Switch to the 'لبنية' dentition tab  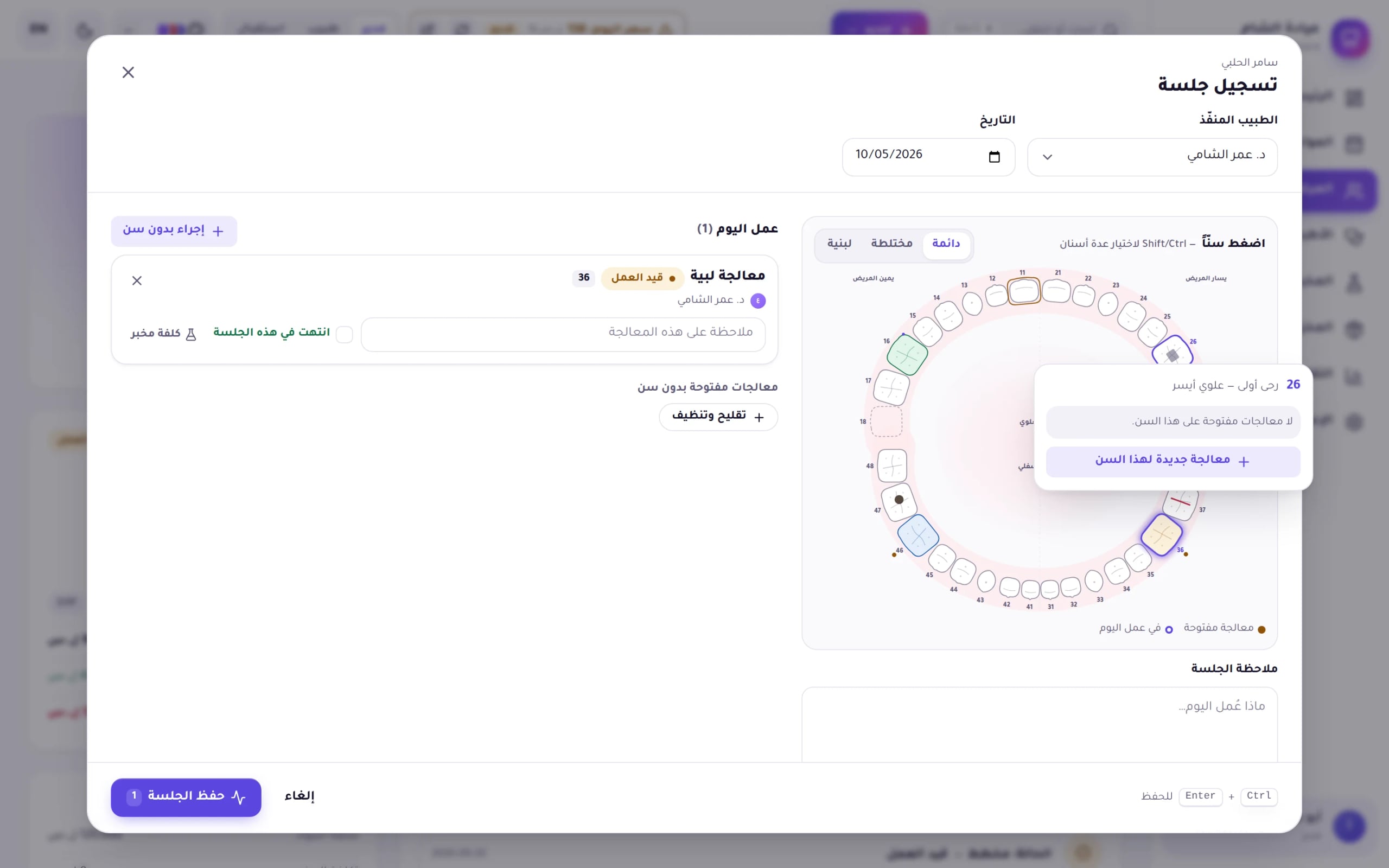tap(839, 244)
